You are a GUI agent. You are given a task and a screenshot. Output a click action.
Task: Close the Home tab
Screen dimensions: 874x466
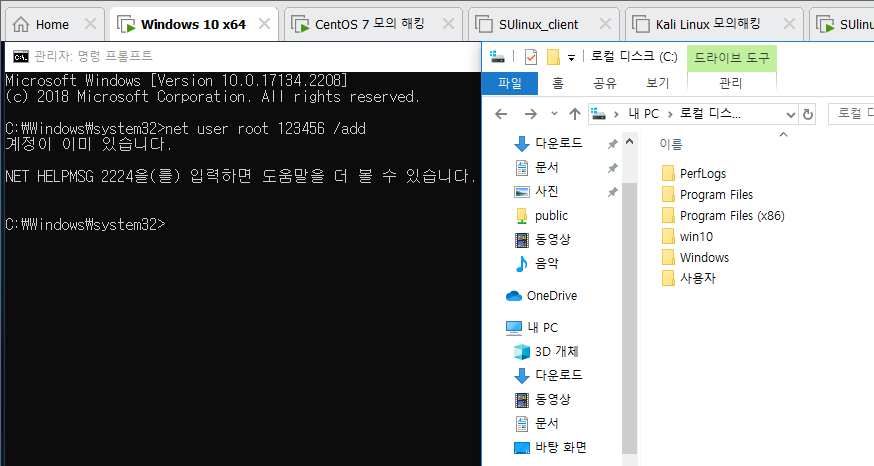90,24
